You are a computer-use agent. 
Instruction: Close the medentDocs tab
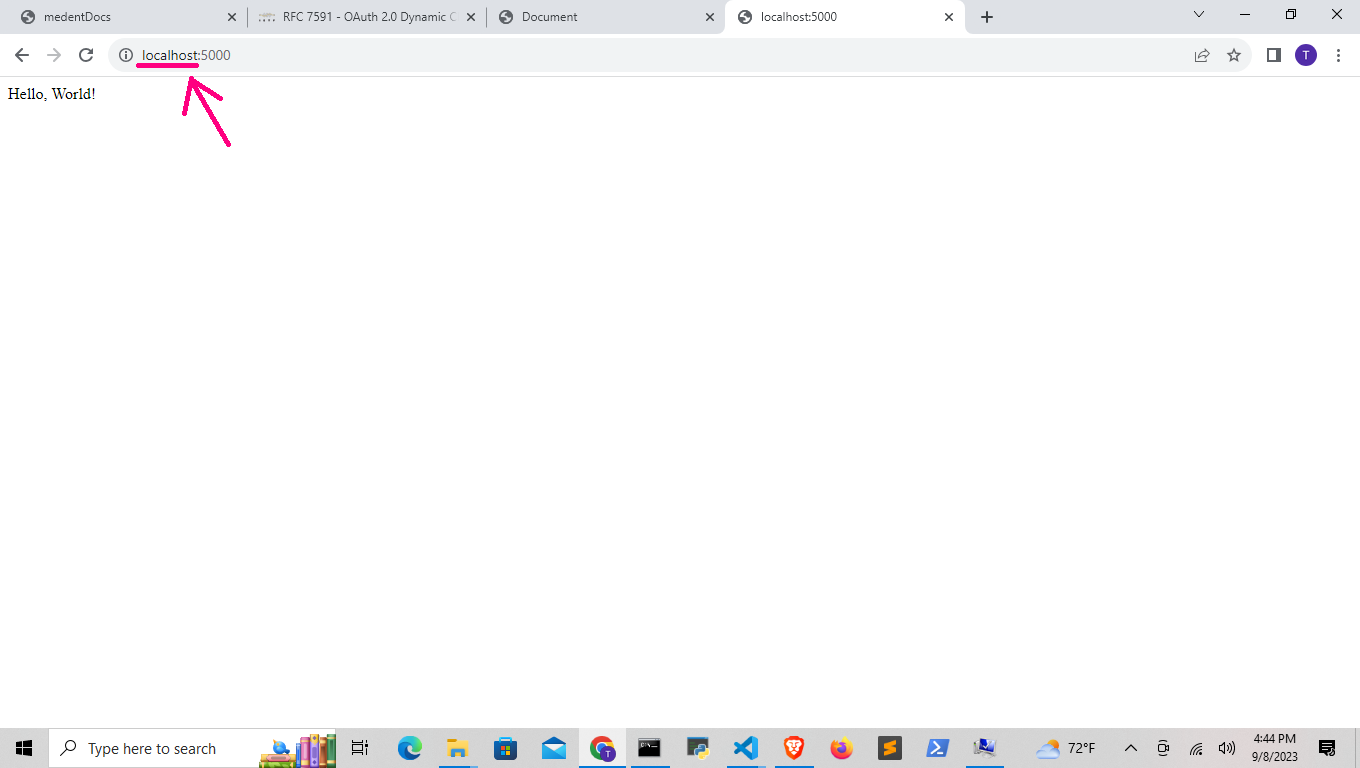[x=232, y=17]
